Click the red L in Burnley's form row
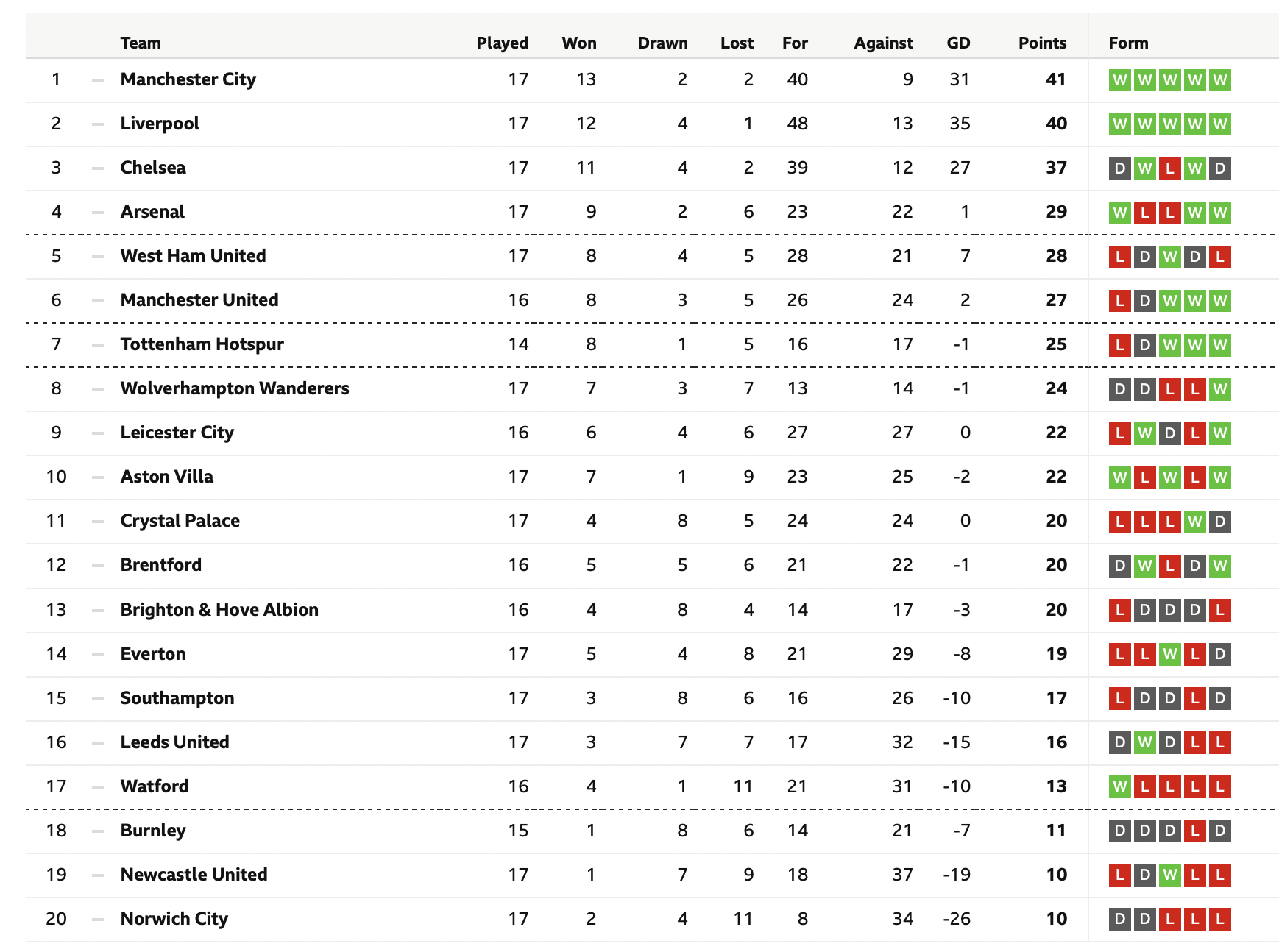 [1194, 831]
